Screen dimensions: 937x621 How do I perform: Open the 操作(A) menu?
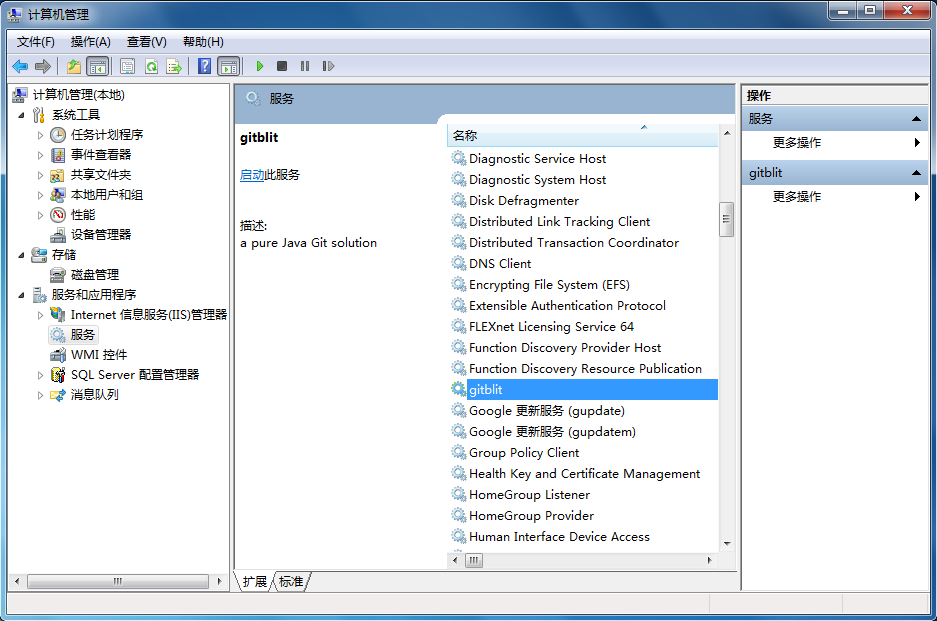point(90,42)
